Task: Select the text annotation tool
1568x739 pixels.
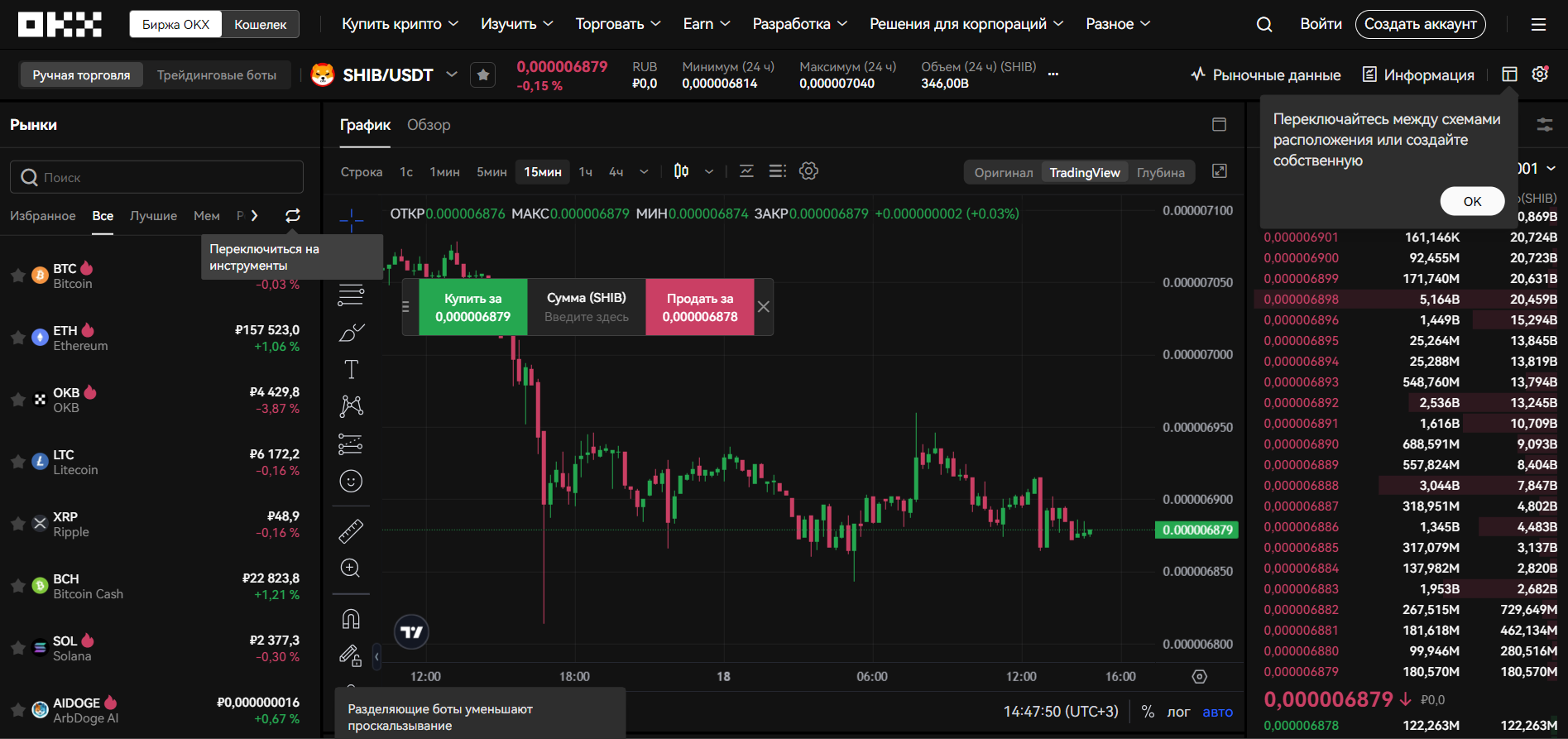Action: click(351, 369)
